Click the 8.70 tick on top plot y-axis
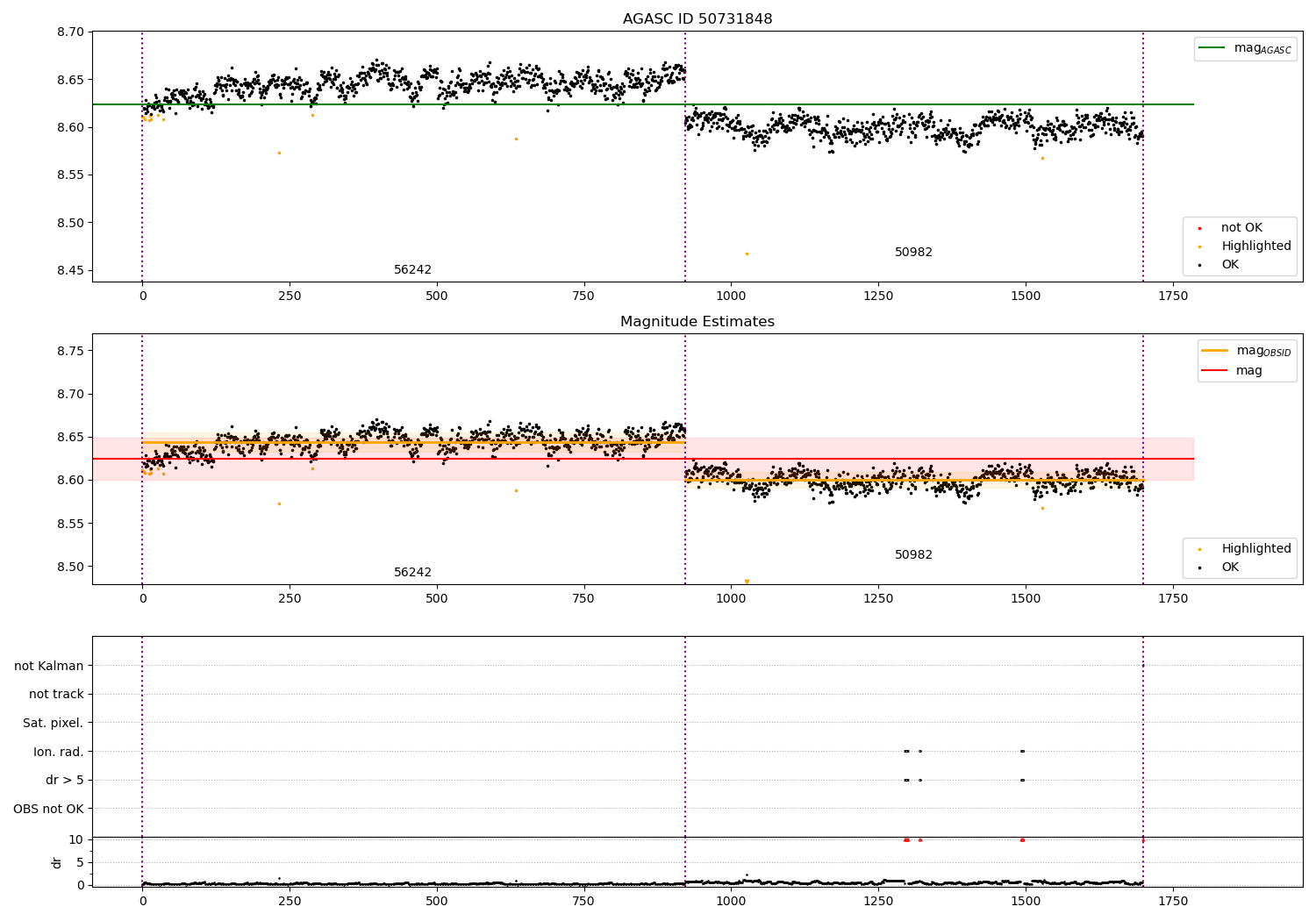The image size is (1316, 921). (x=70, y=32)
